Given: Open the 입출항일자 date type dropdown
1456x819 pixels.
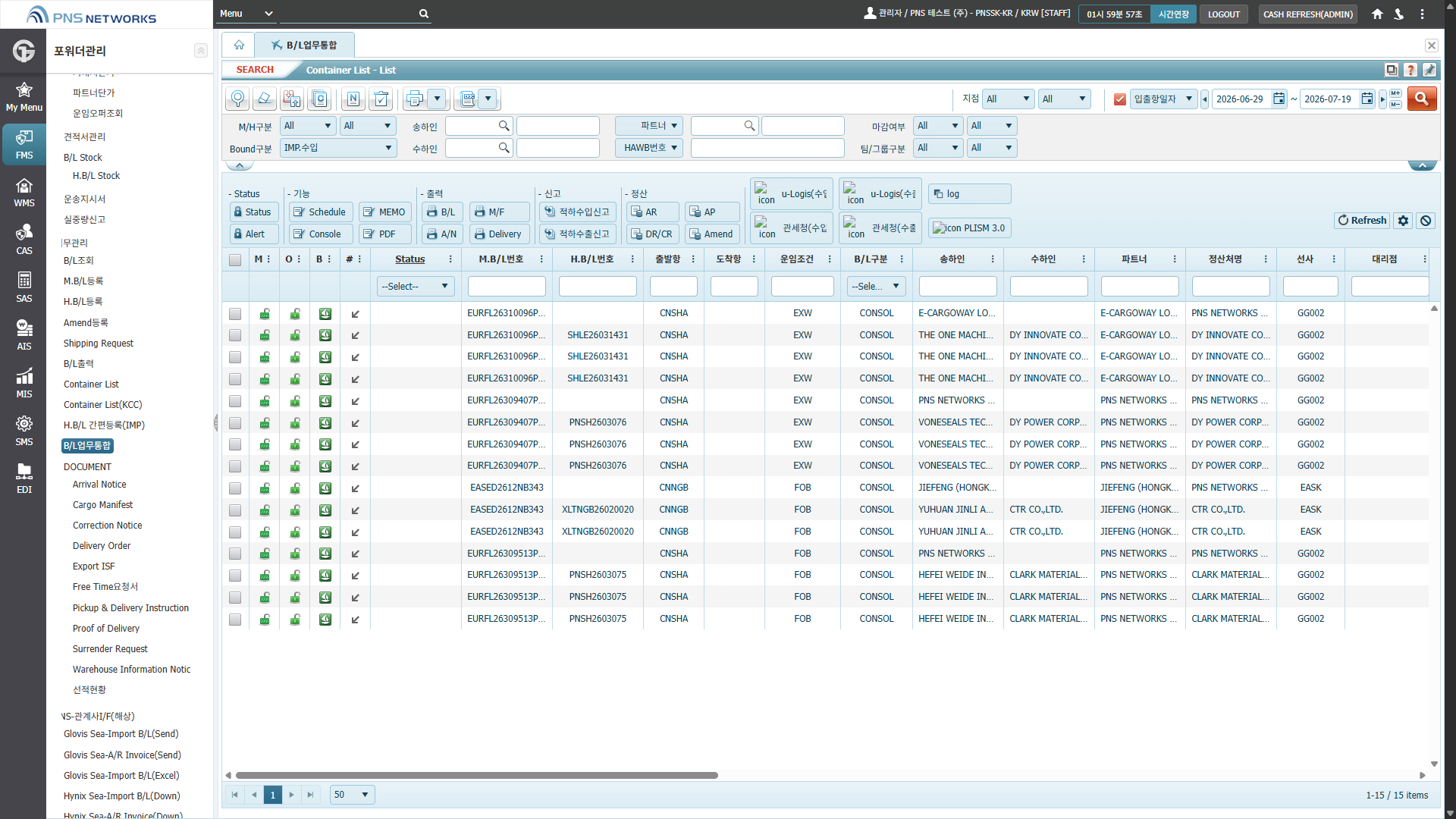Looking at the screenshot, I should pyautogui.click(x=1163, y=99).
